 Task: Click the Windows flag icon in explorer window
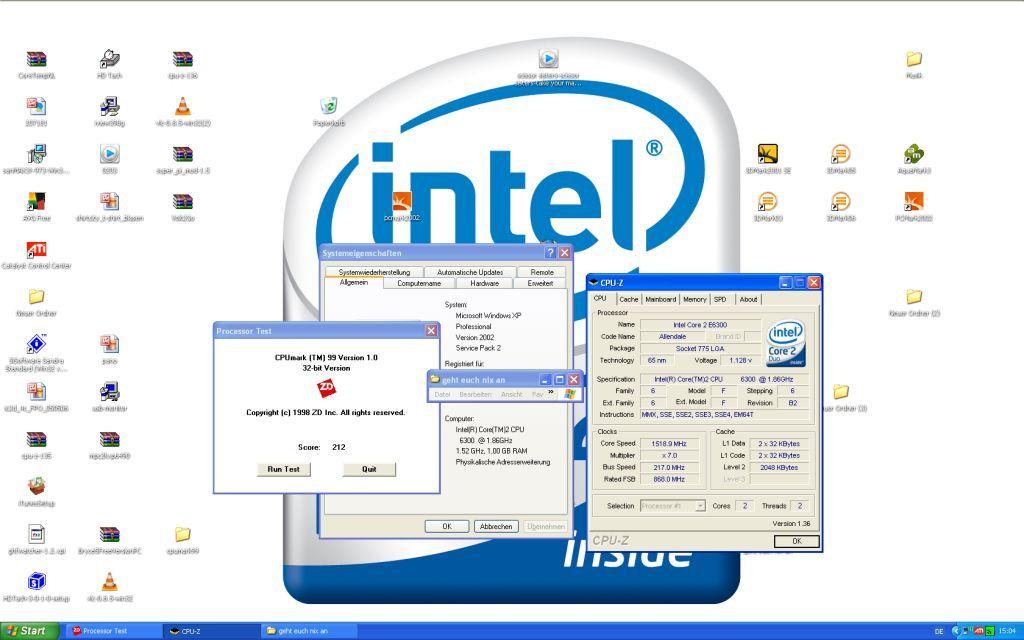click(x=570, y=394)
